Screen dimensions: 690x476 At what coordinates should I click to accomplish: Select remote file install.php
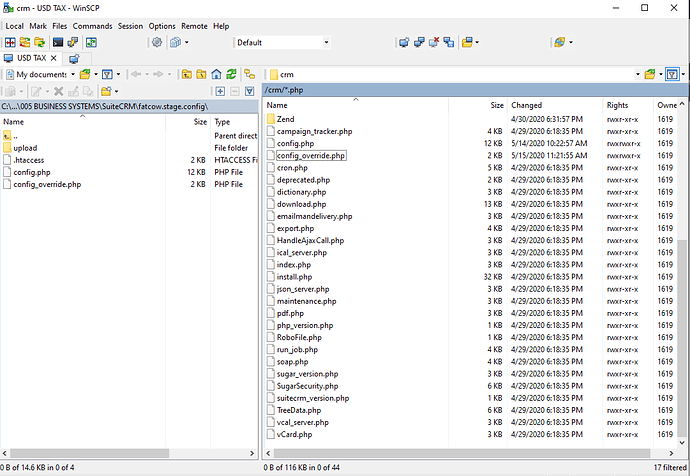tap(294, 277)
